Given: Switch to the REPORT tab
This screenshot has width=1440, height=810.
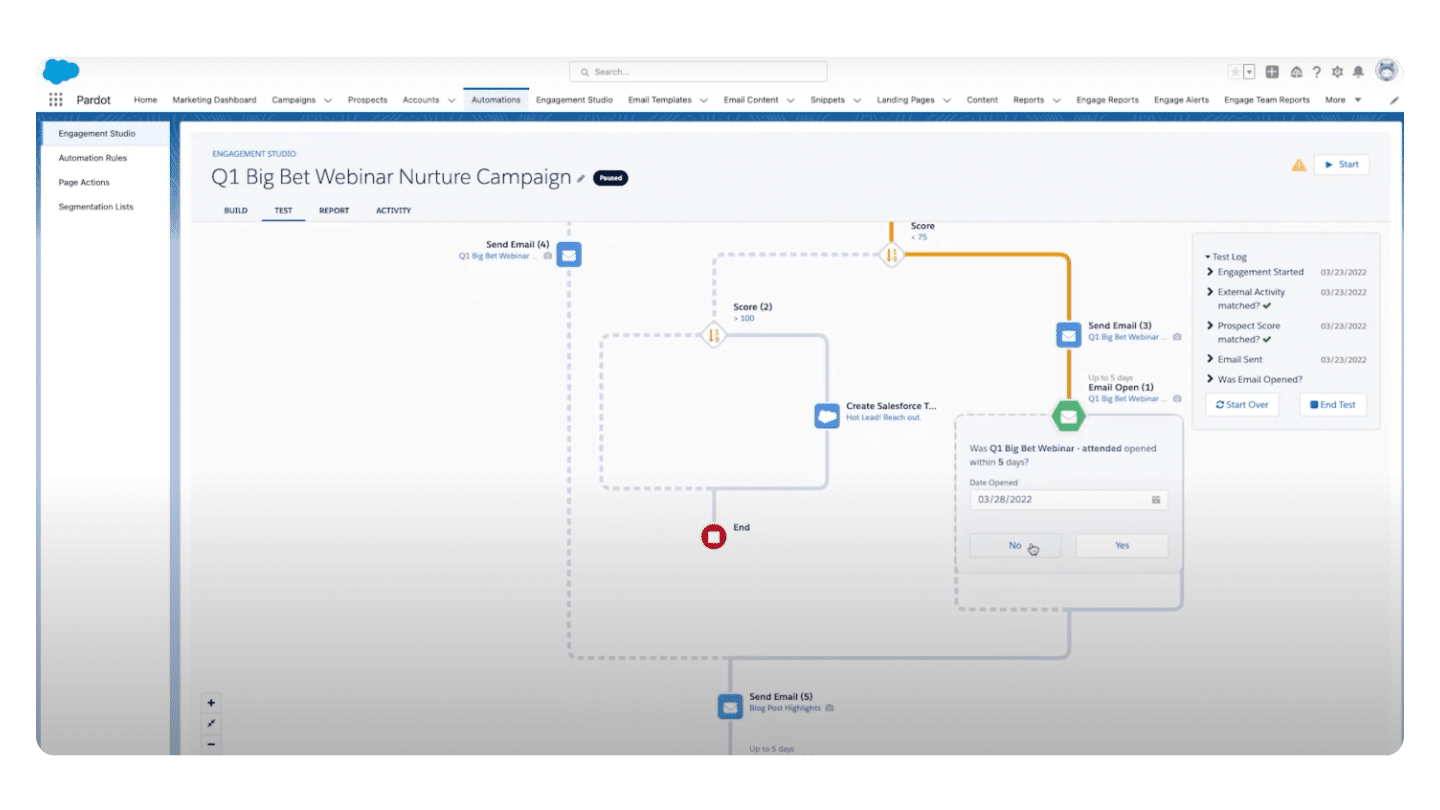Looking at the screenshot, I should coord(334,211).
